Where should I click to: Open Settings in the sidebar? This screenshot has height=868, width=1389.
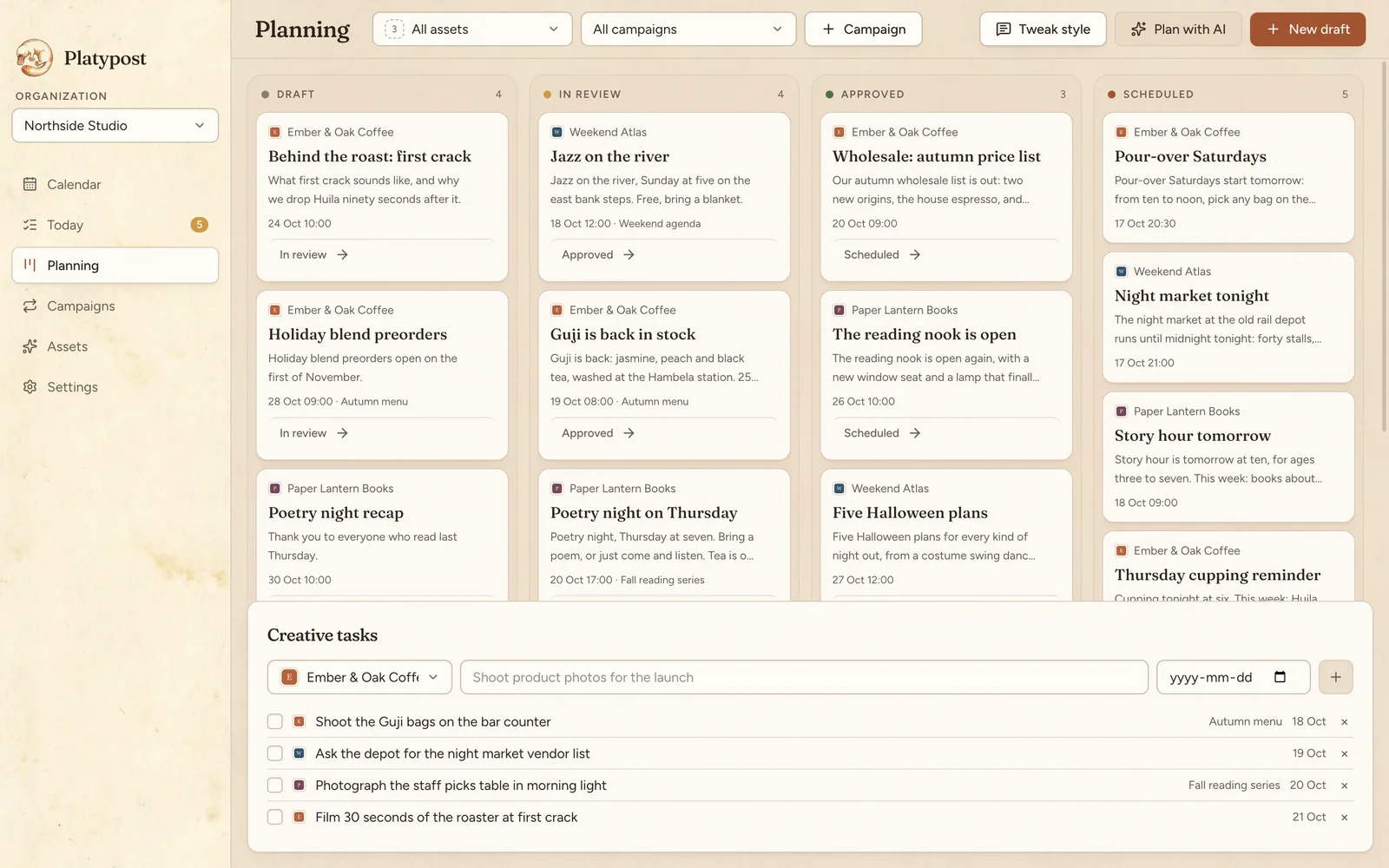115,387
